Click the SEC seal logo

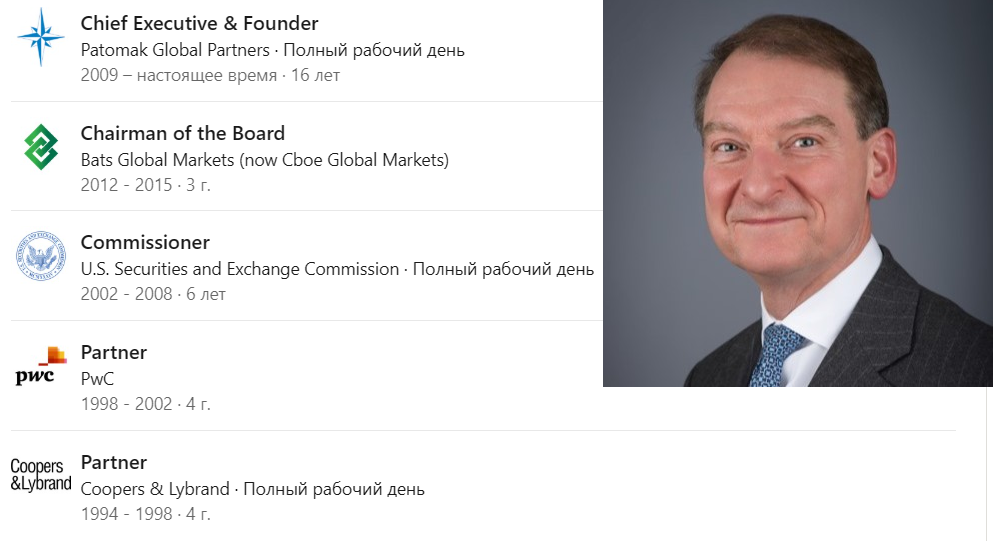[x=41, y=256]
